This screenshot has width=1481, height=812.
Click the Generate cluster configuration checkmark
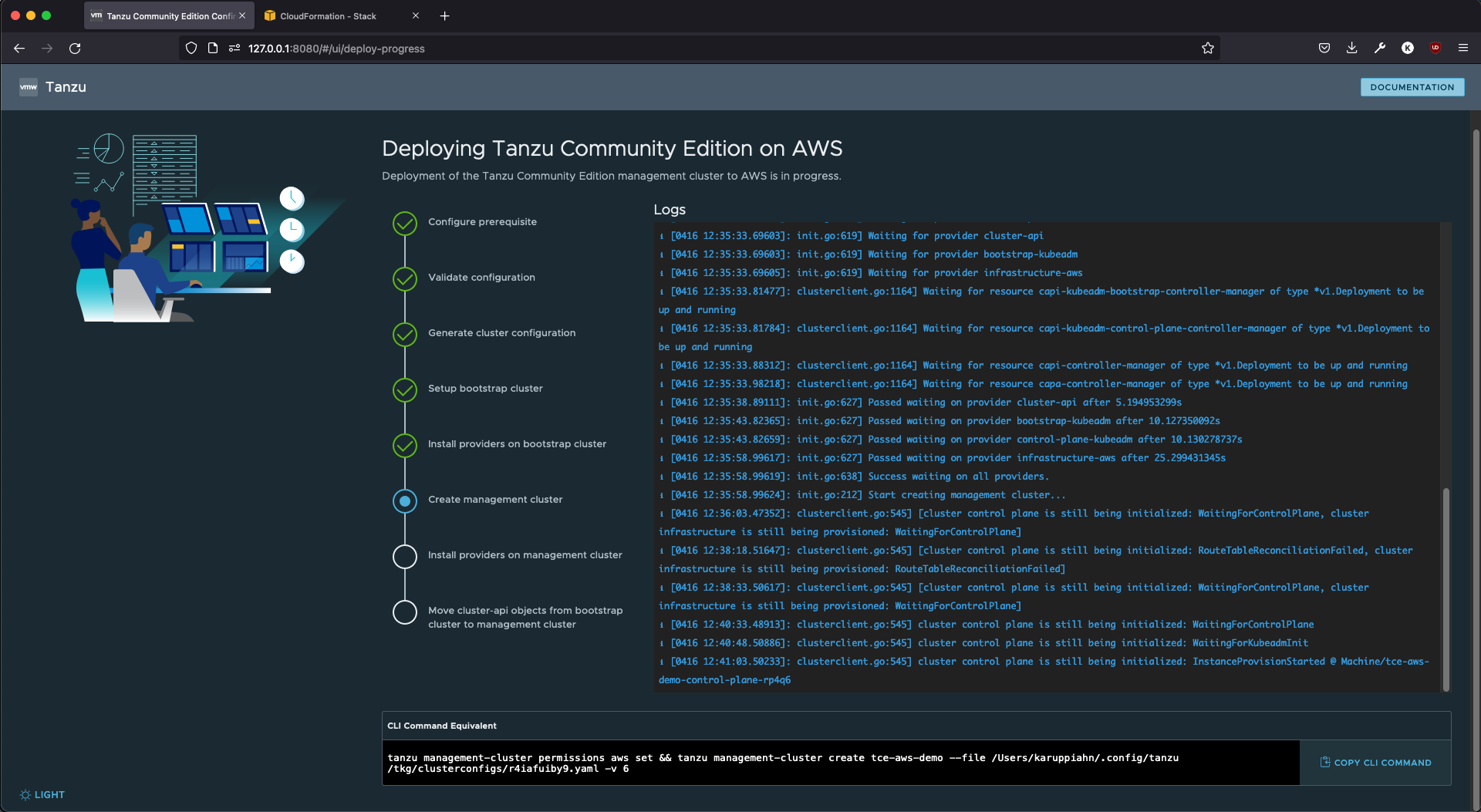coord(405,334)
